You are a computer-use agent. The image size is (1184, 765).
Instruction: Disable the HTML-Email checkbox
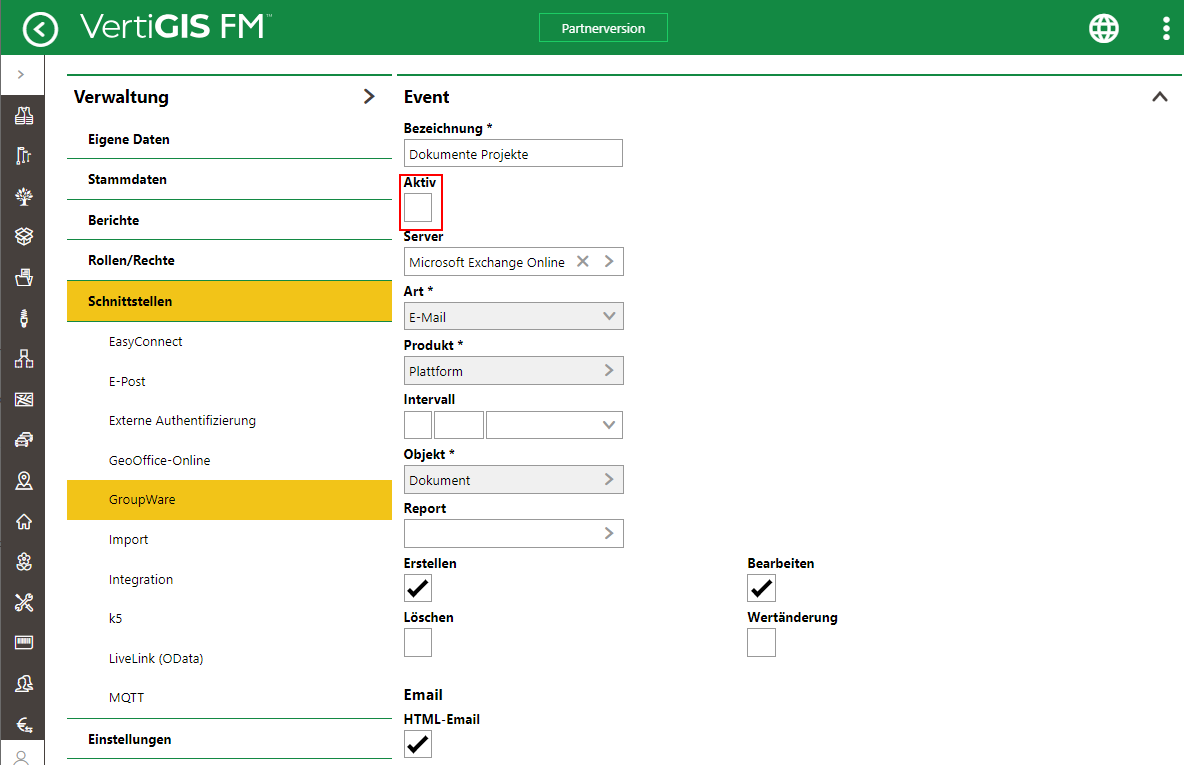pyautogui.click(x=418, y=744)
